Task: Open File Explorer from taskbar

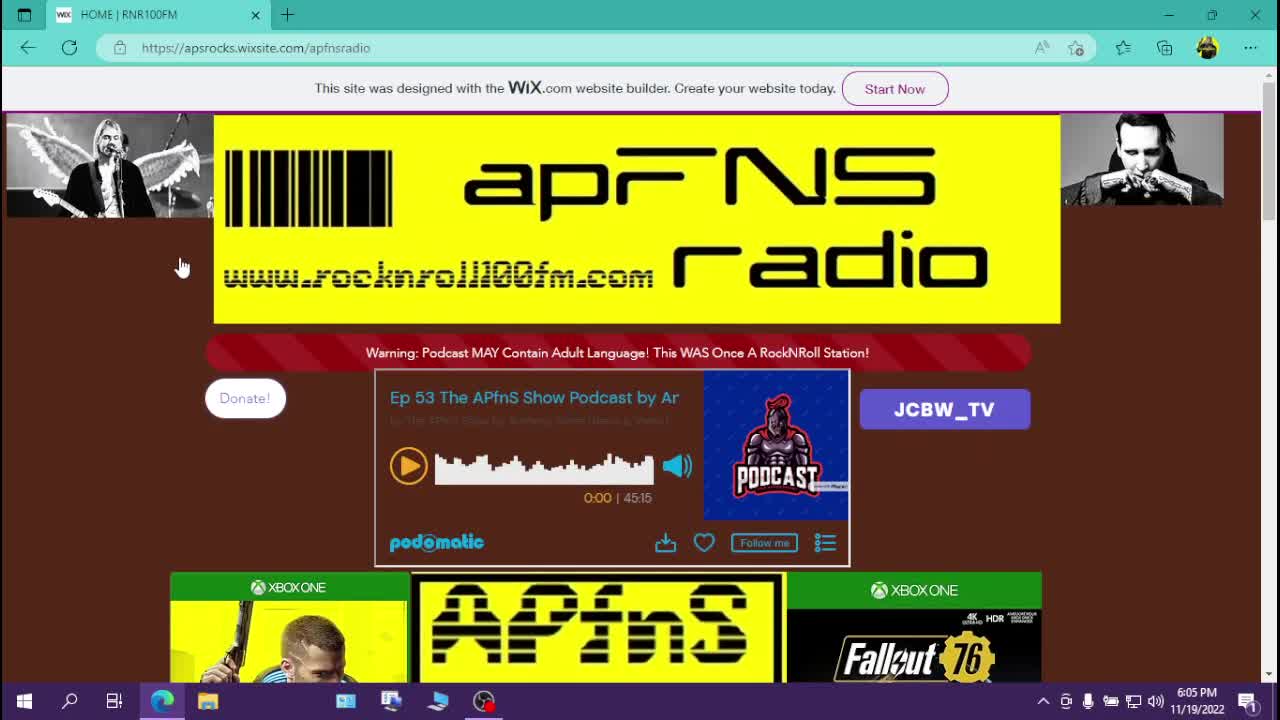Action: [x=208, y=701]
